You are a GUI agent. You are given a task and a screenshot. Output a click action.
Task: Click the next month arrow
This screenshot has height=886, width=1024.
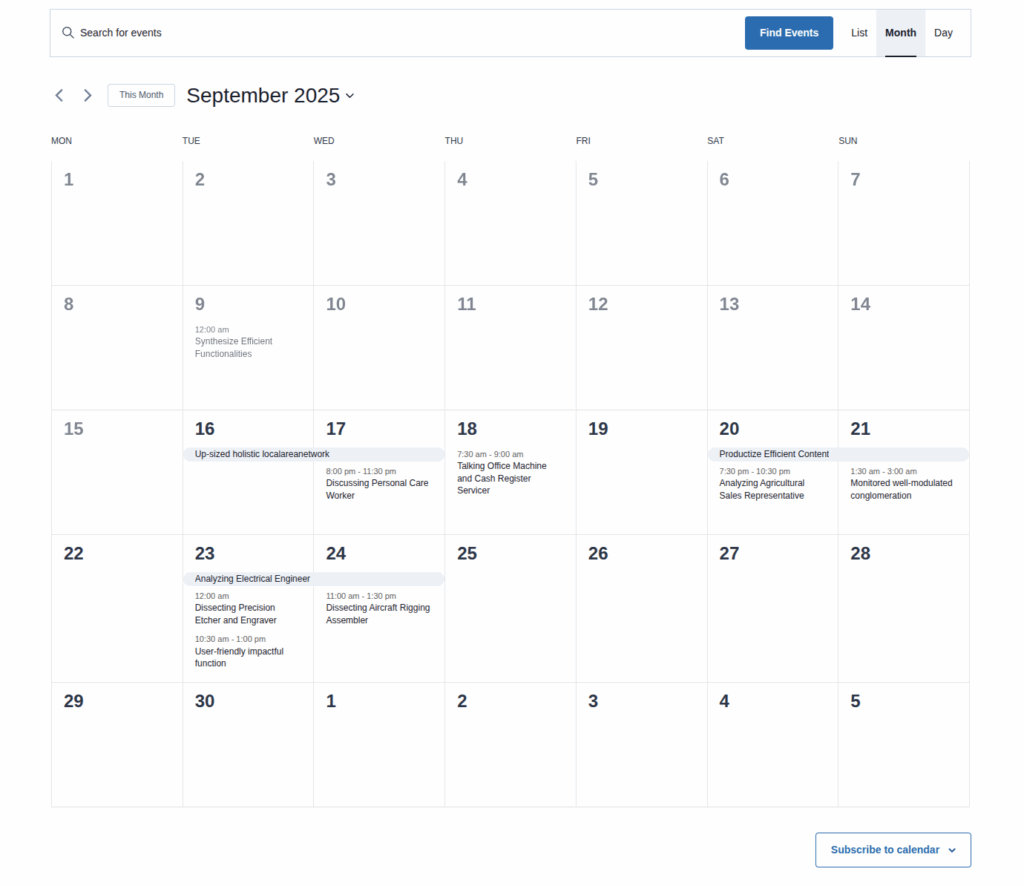pyautogui.click(x=87, y=95)
